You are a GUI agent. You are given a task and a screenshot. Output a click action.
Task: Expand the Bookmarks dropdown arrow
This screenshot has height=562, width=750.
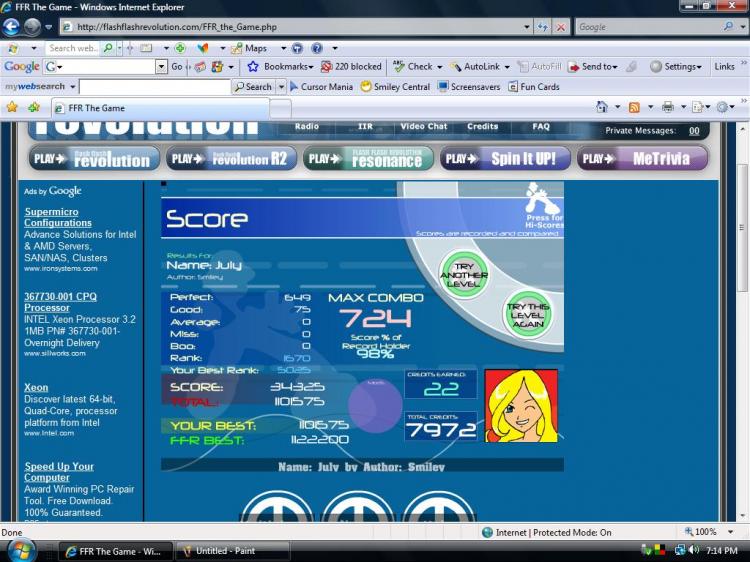point(311,67)
